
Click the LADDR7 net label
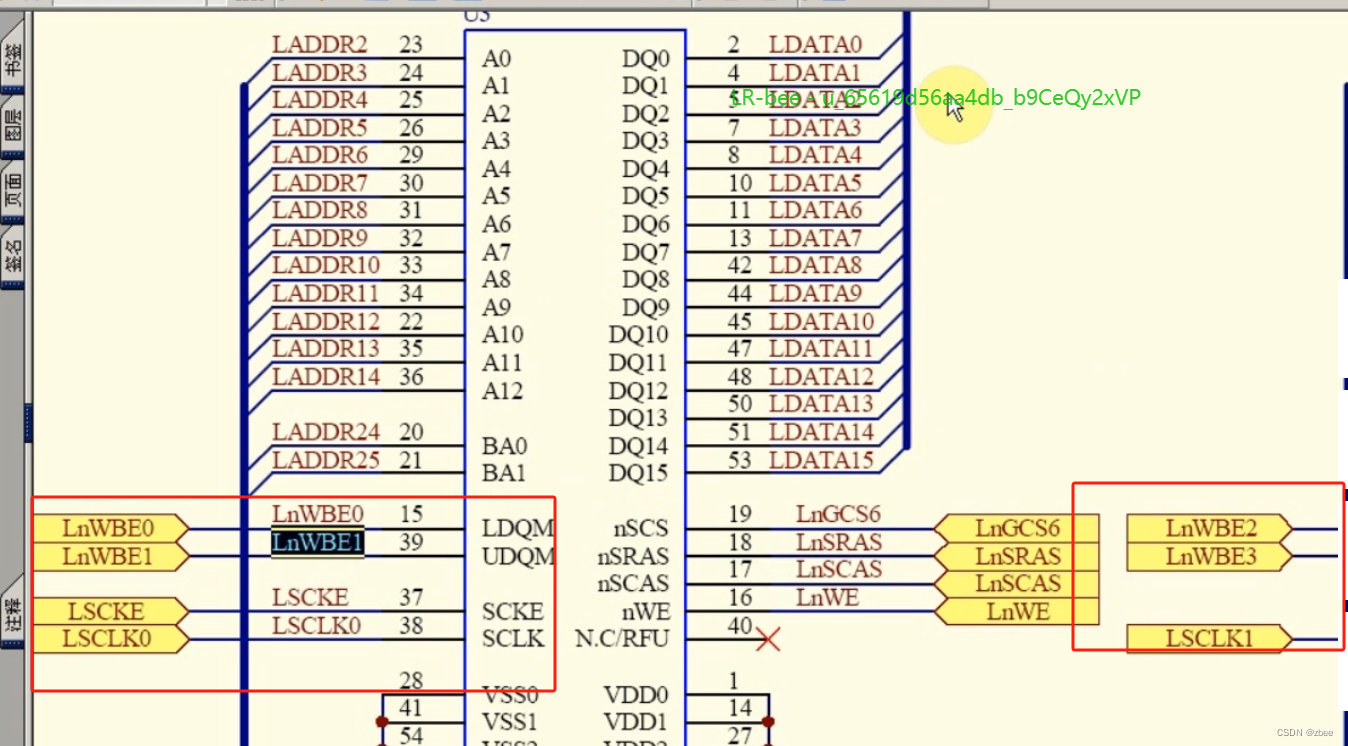click(320, 183)
